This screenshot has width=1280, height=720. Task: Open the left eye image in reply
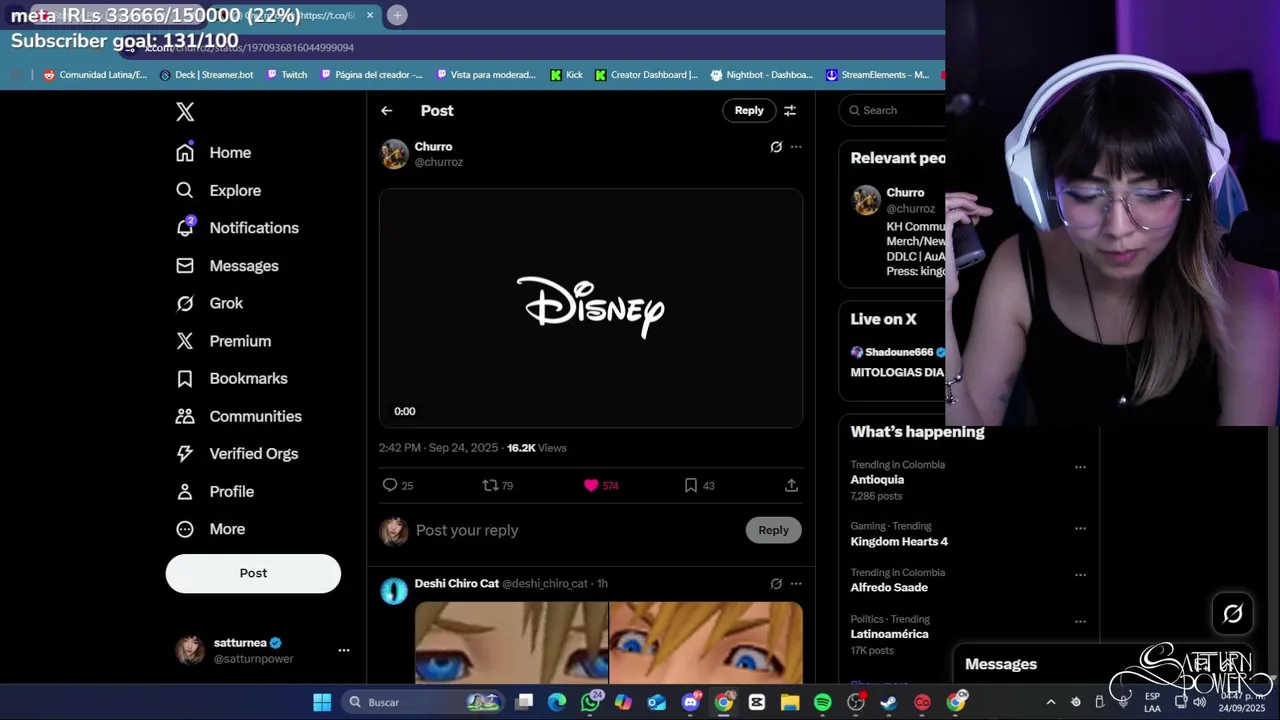pyautogui.click(x=511, y=642)
